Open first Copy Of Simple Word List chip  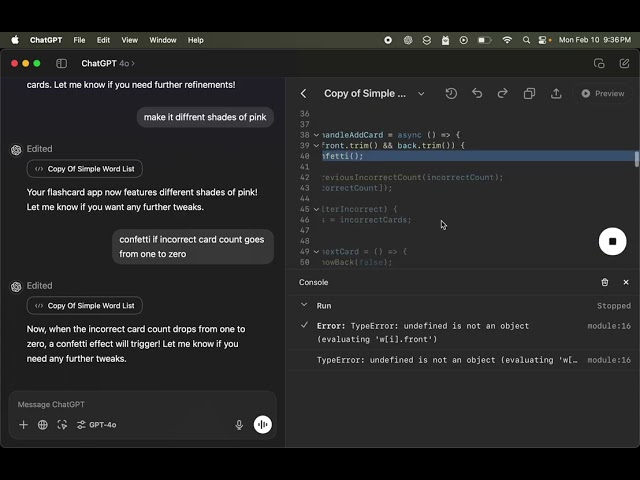84,169
